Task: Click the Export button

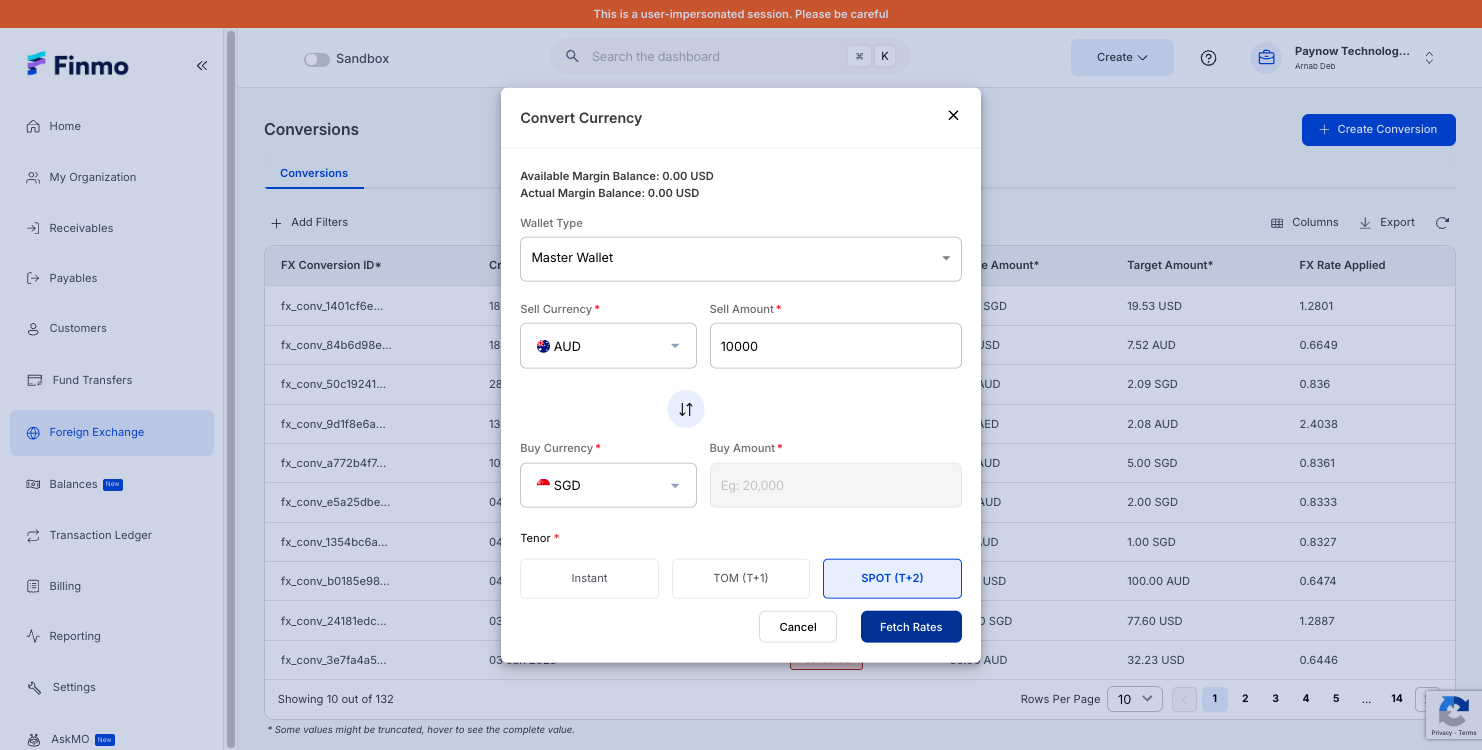Action: tap(1387, 222)
